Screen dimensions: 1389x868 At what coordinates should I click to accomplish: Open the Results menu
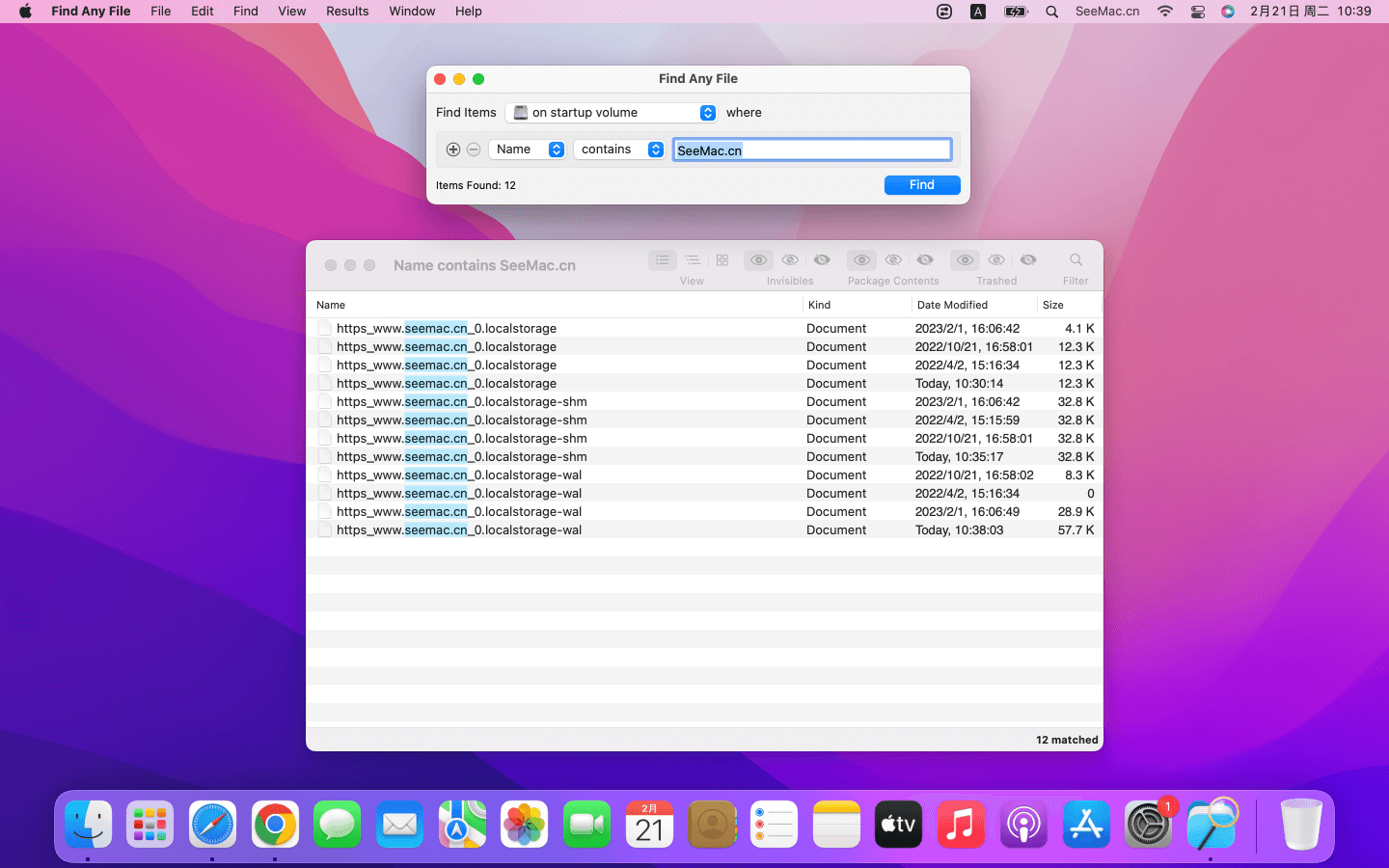tap(347, 12)
